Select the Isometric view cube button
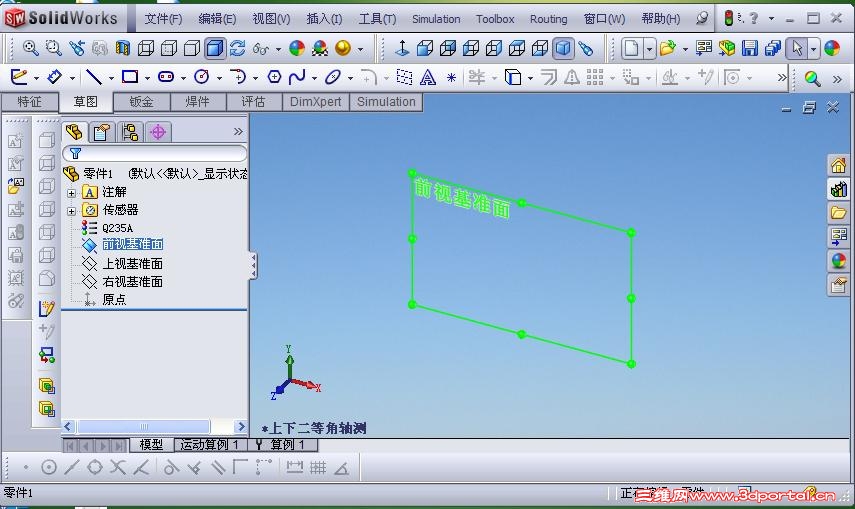The image size is (855, 509). [x=563, y=49]
